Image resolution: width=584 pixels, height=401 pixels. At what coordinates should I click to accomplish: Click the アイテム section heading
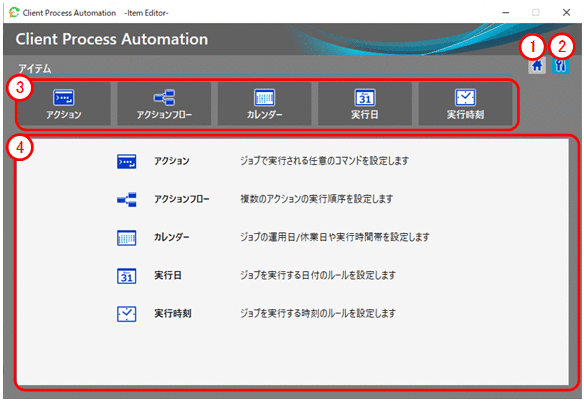pyautogui.click(x=35, y=69)
